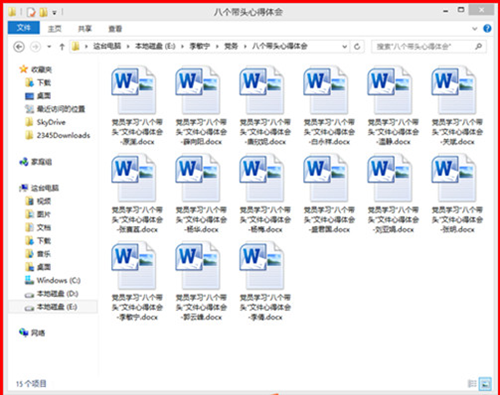The width and height of the screenshot is (500, 395).
Task: Expand the chevron after 李敏宁 in breadcrumb
Action: click(217, 47)
